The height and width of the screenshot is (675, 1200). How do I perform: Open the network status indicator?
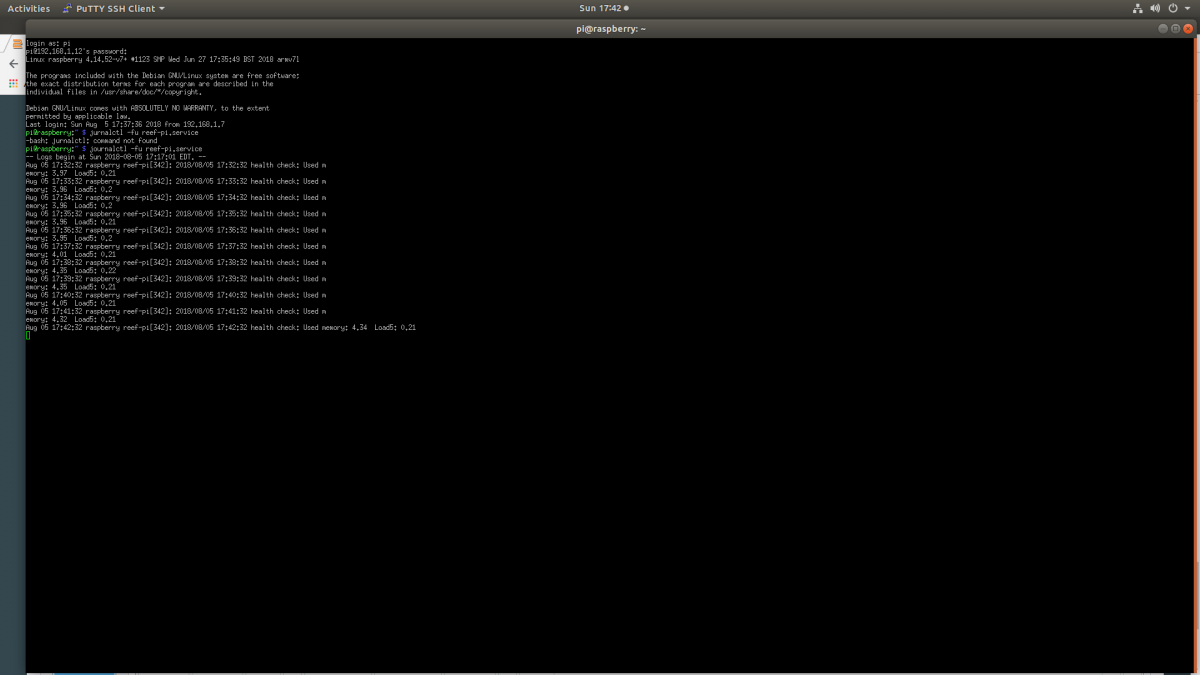coord(1137,8)
